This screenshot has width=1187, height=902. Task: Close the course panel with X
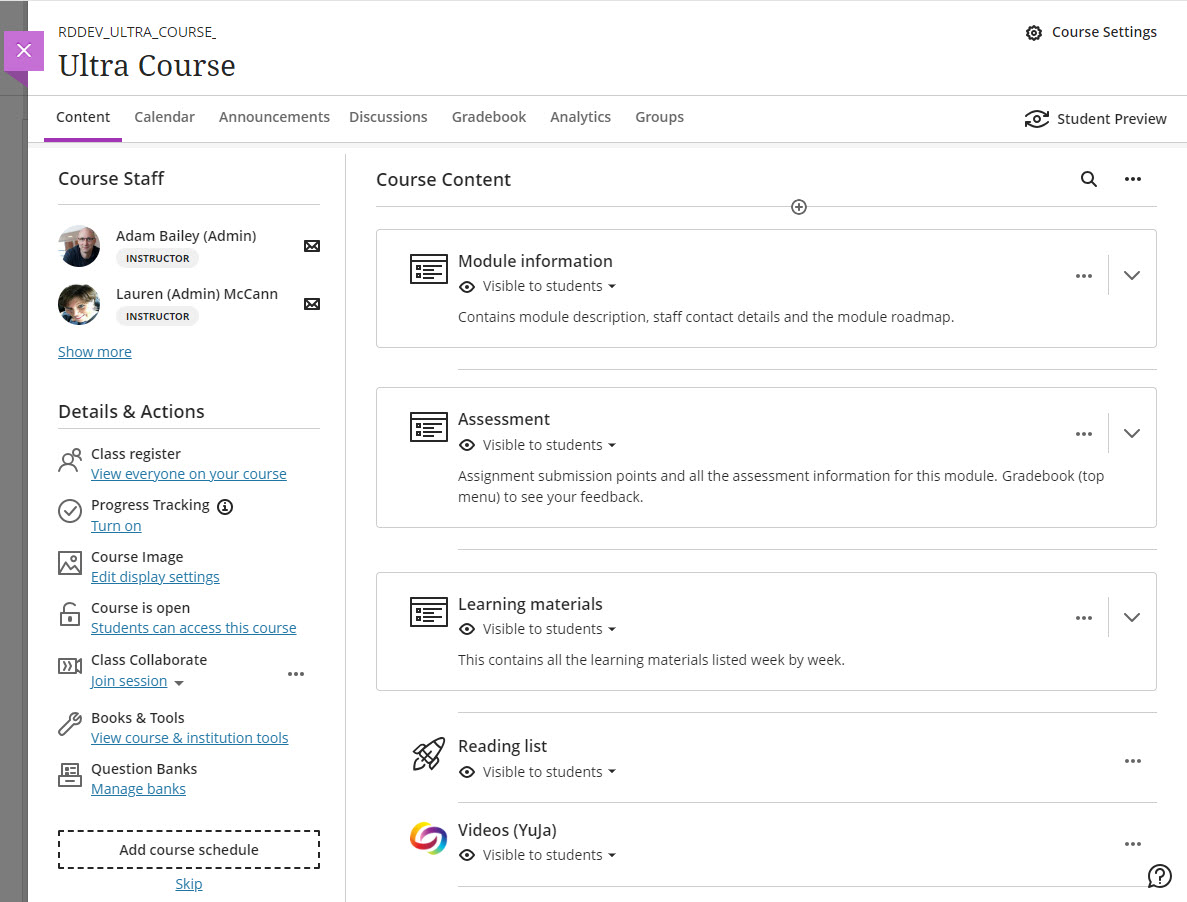[24, 50]
